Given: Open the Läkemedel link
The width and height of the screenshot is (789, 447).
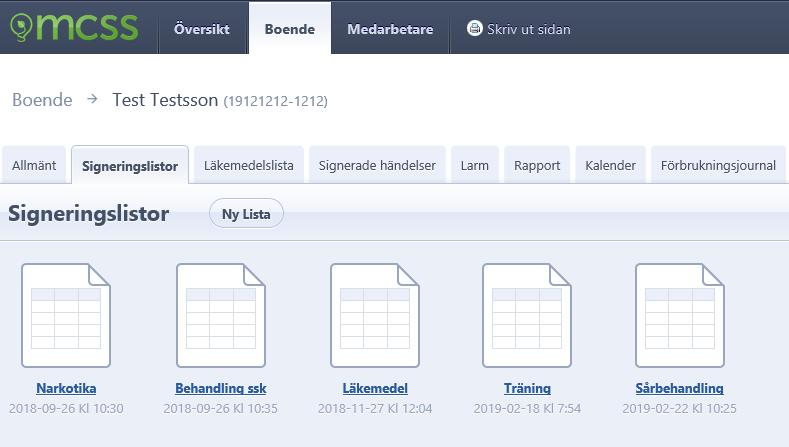Looking at the screenshot, I should (x=375, y=388).
